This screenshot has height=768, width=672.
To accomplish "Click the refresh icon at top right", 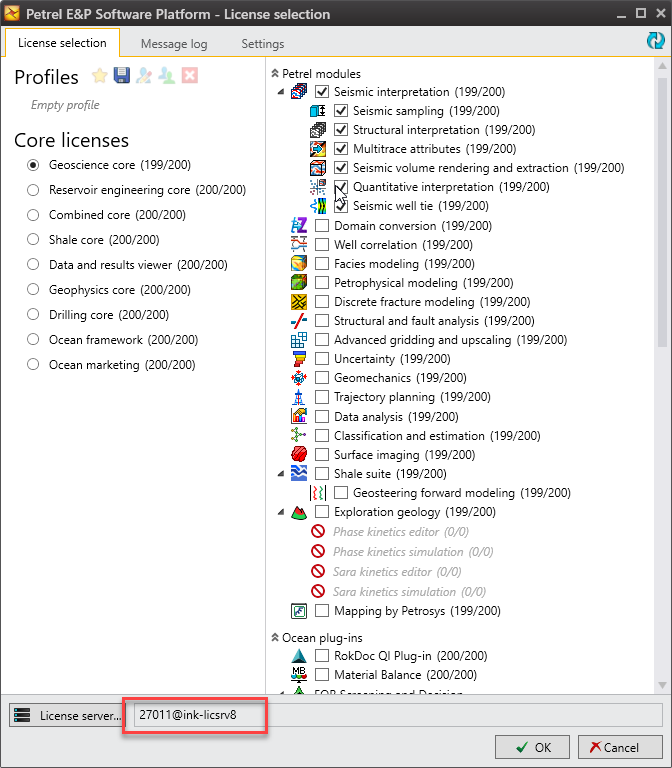I will (655, 41).
